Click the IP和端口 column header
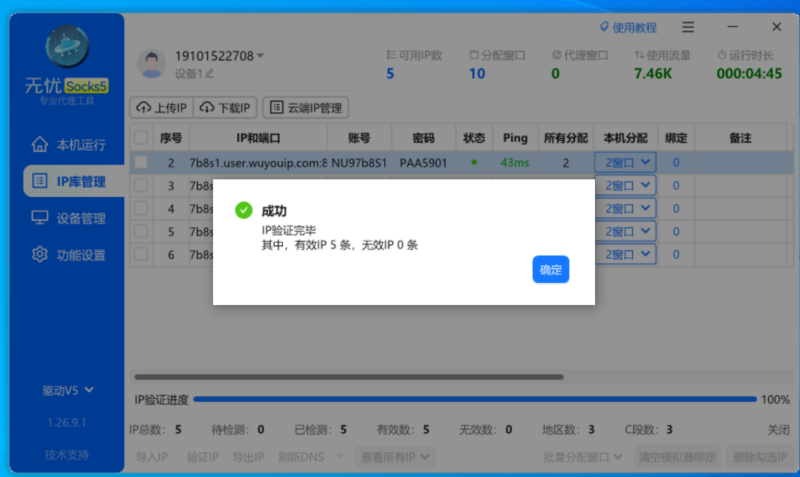800x477 pixels. [x=258, y=138]
